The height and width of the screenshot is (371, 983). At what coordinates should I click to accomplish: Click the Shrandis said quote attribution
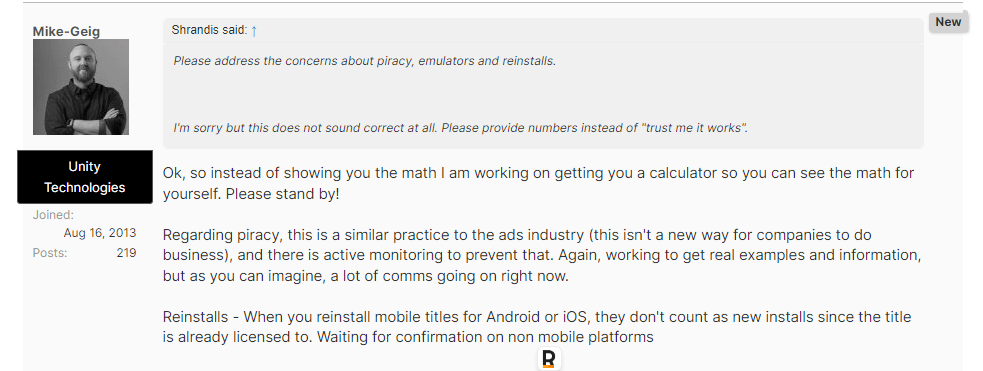[x=209, y=30]
